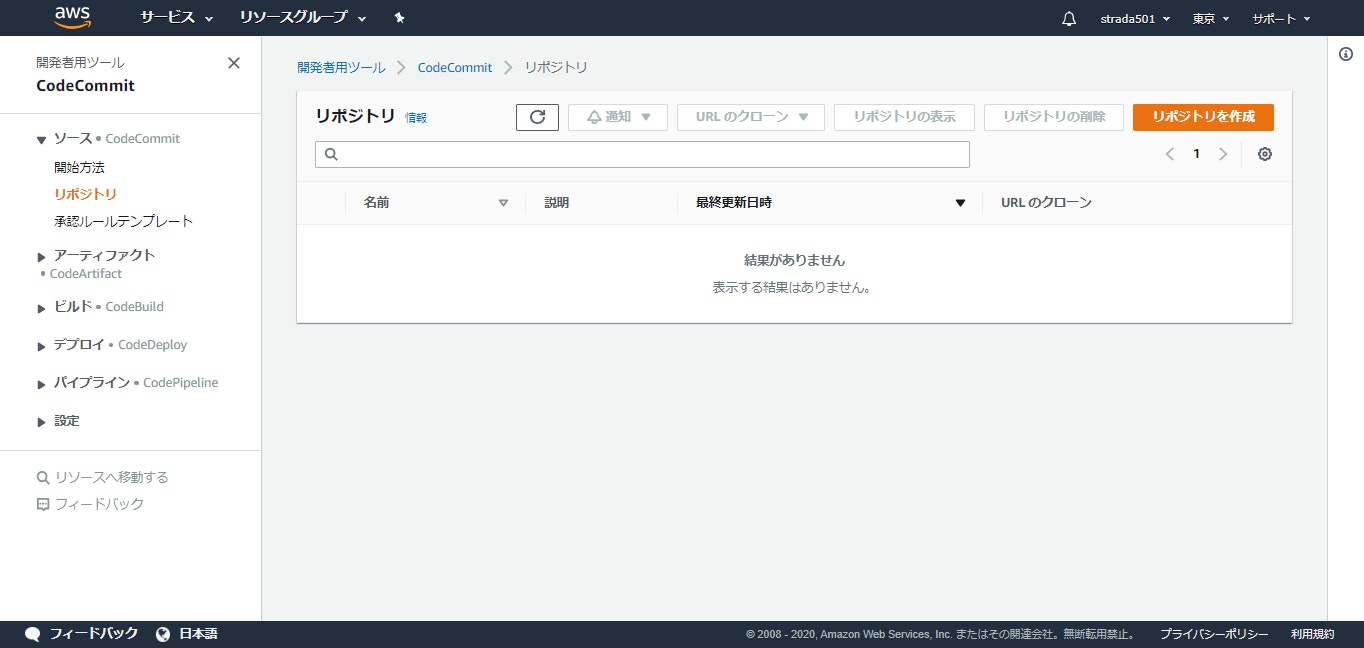
Task: Click inside the repository search field
Action: pyautogui.click(x=642, y=154)
